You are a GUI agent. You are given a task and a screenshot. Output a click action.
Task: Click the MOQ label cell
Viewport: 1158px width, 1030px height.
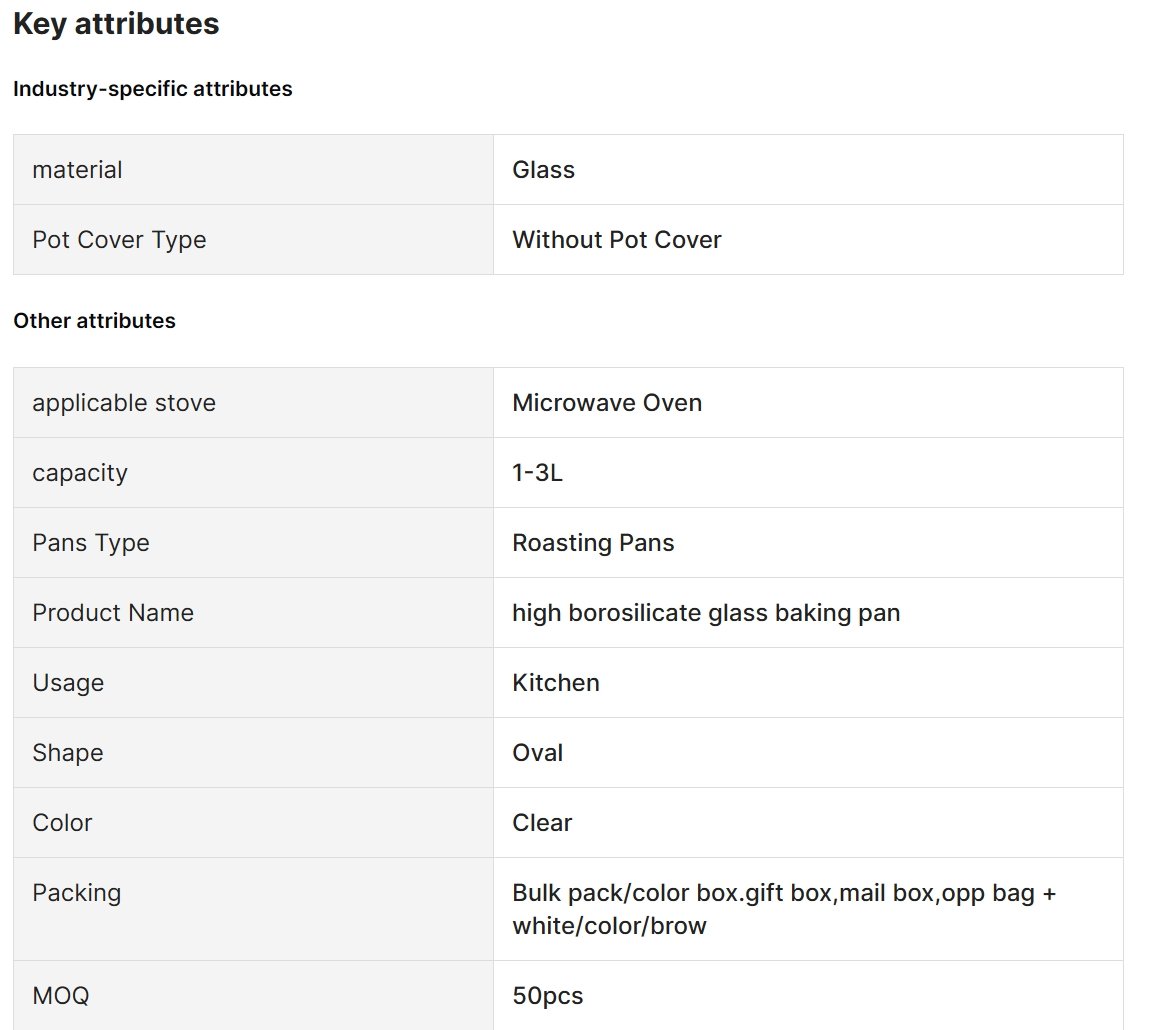click(x=253, y=995)
